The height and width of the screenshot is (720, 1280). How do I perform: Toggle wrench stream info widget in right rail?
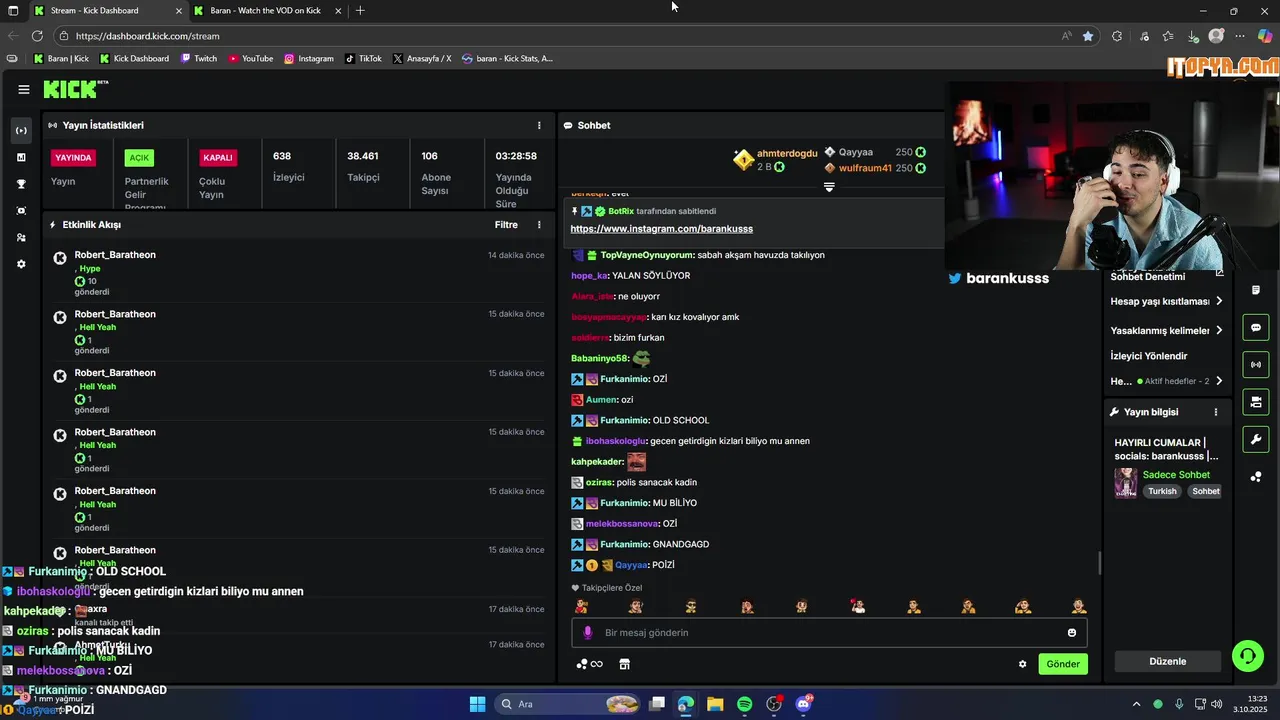pos(1256,439)
